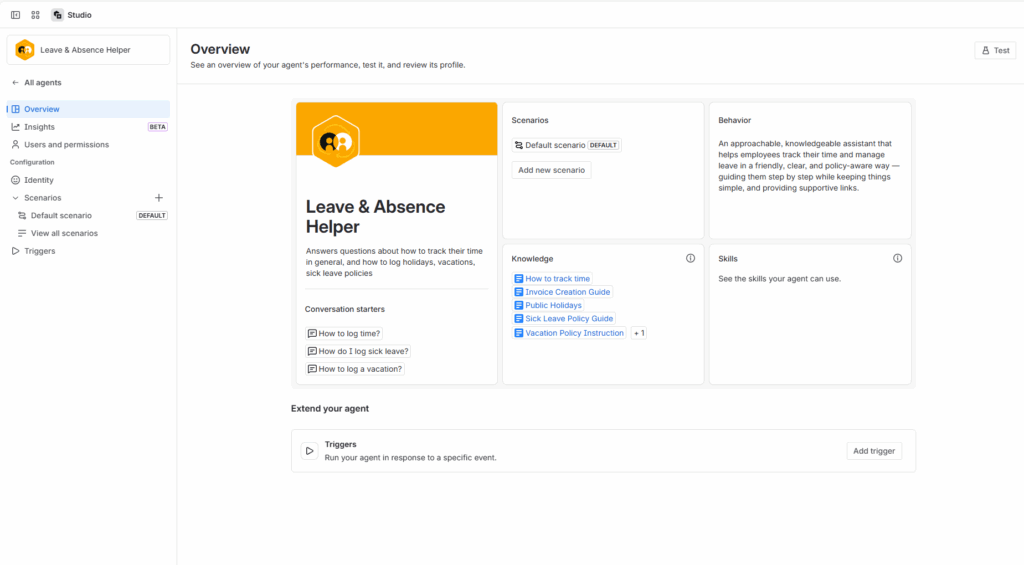Click the Studio logo icon
1024x565 pixels.
(57, 15)
